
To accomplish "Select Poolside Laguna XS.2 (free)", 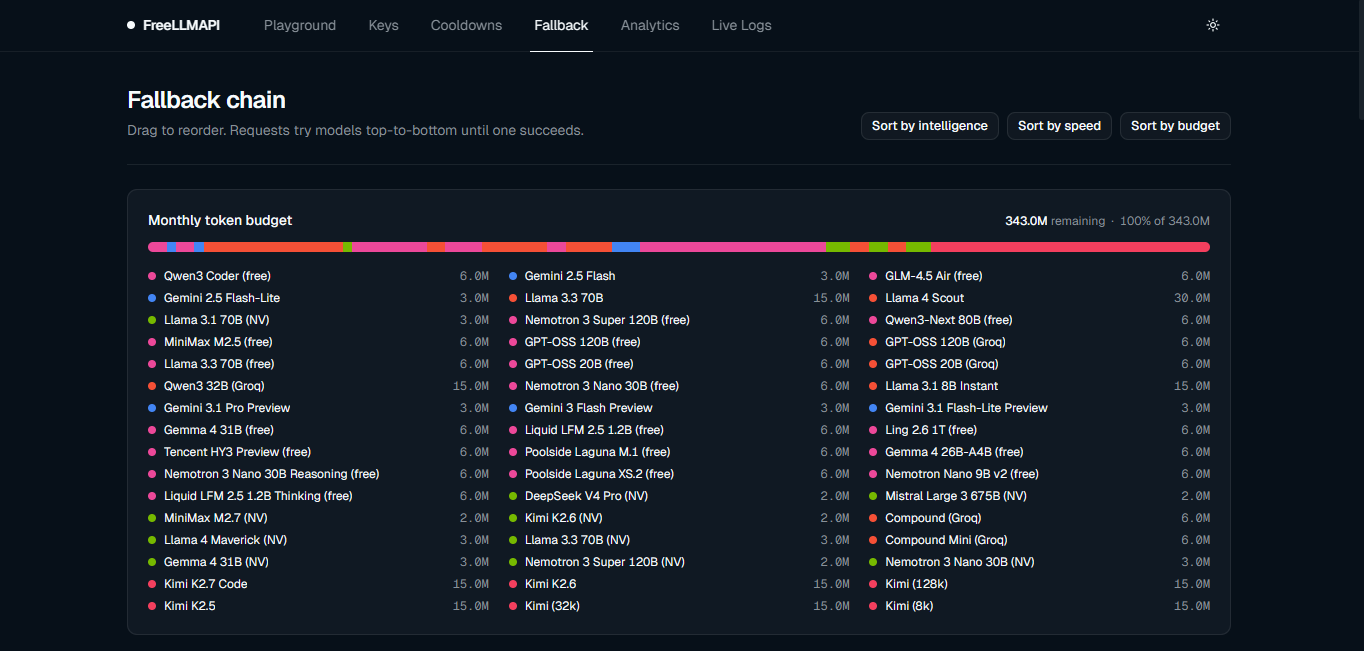I will [599, 474].
